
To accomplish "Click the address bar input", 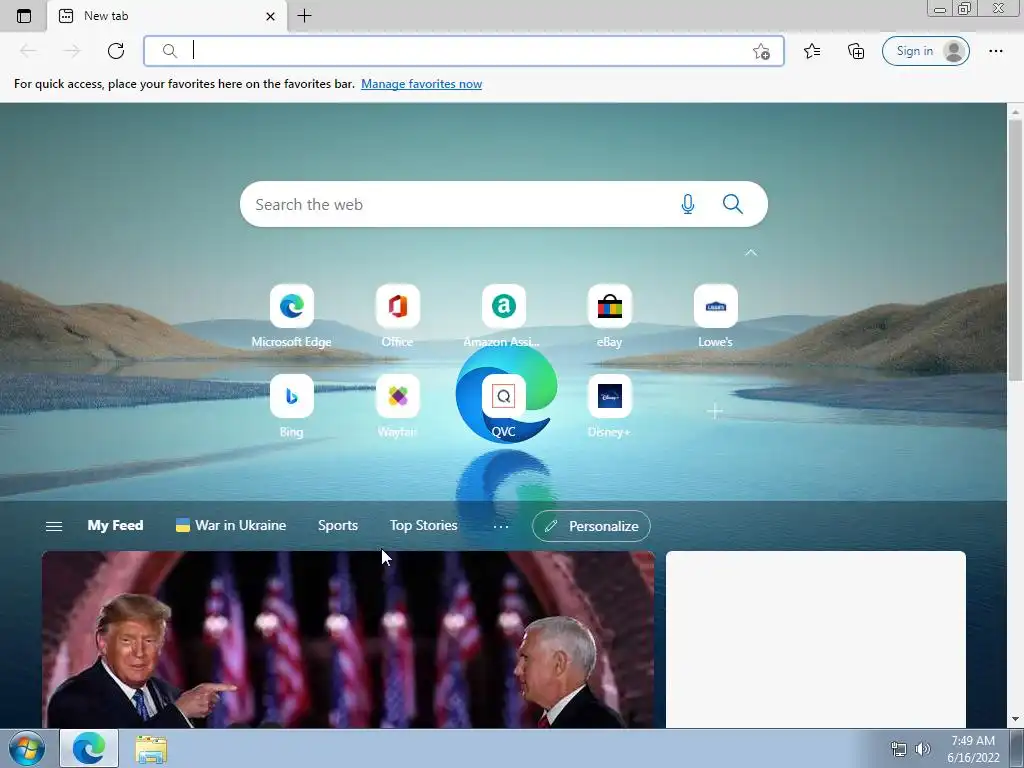I will [464, 51].
